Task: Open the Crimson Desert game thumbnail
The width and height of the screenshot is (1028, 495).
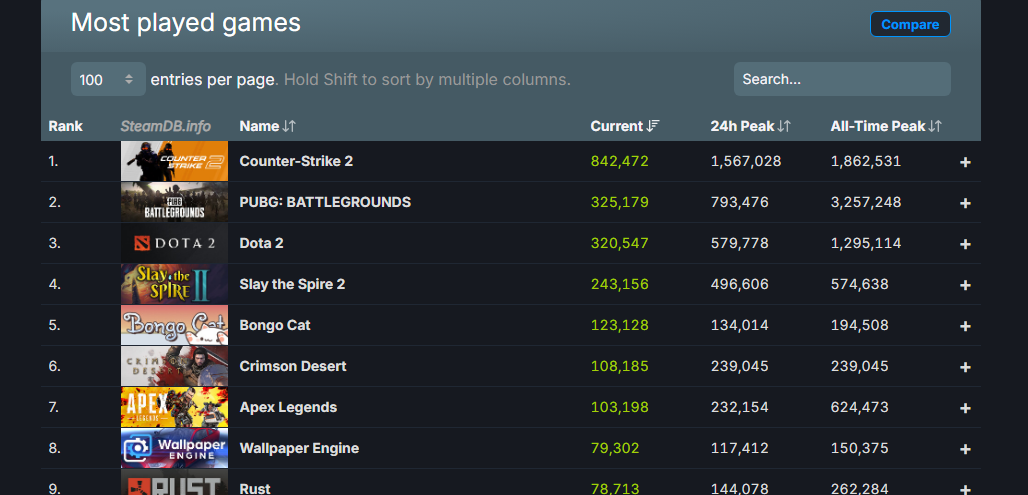Action: tap(174, 366)
